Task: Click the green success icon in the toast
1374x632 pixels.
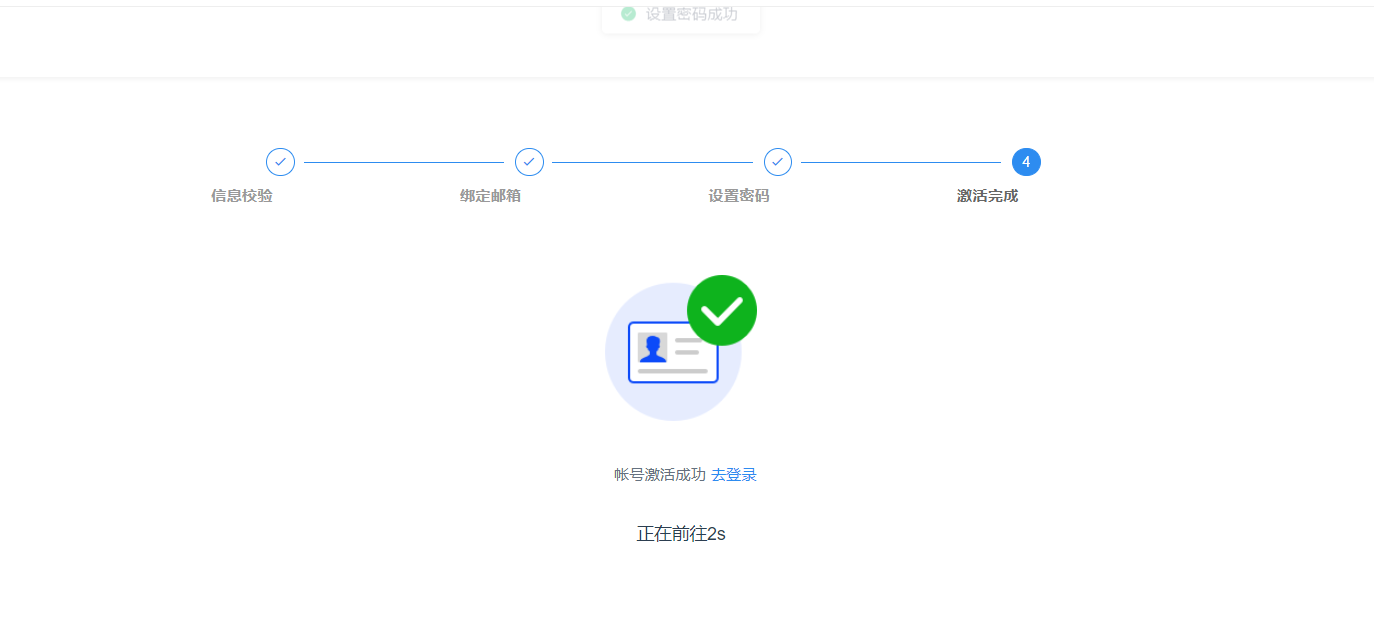Action: (x=628, y=14)
